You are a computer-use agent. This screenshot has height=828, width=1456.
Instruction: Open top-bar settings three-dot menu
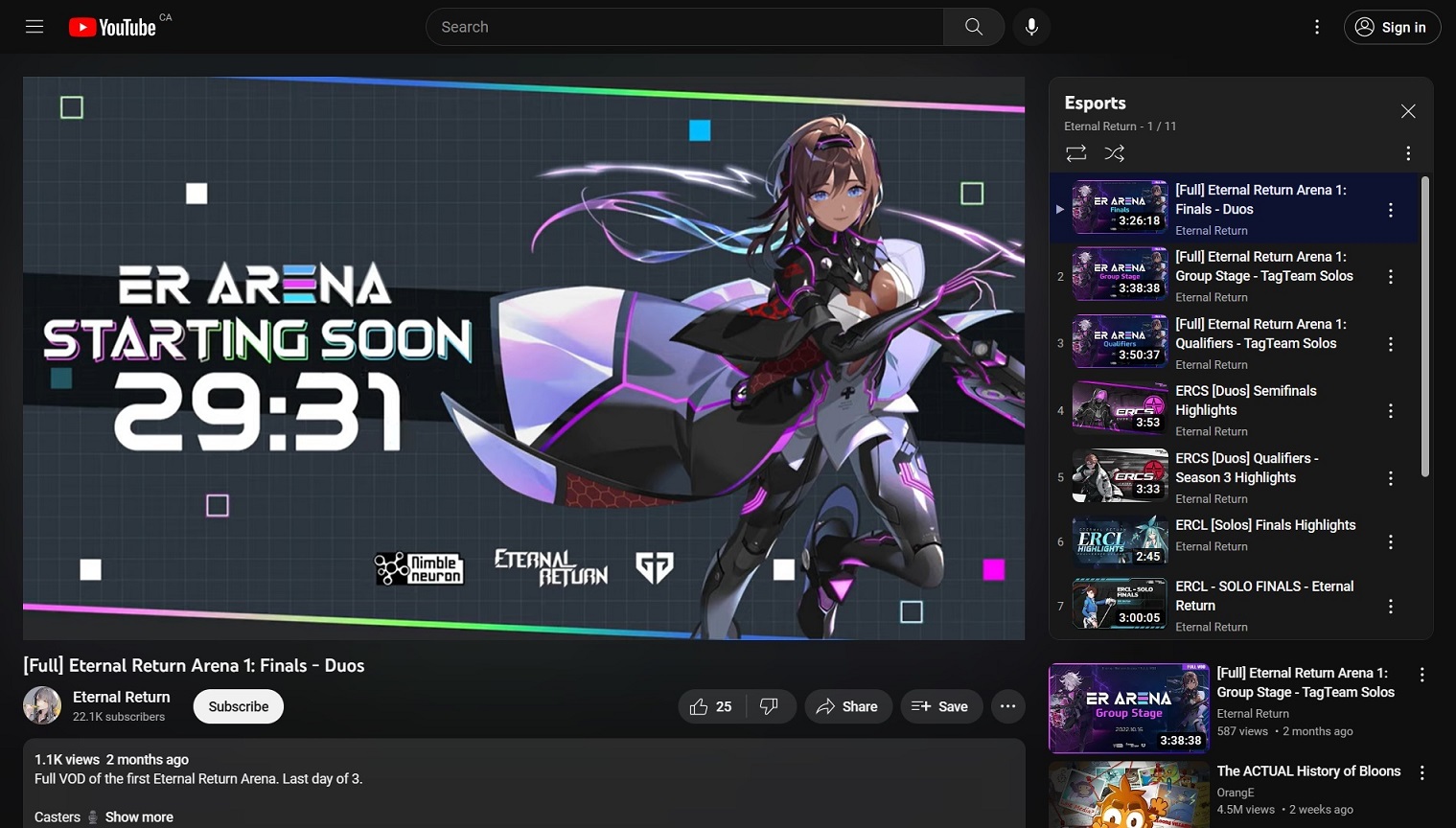click(1317, 27)
